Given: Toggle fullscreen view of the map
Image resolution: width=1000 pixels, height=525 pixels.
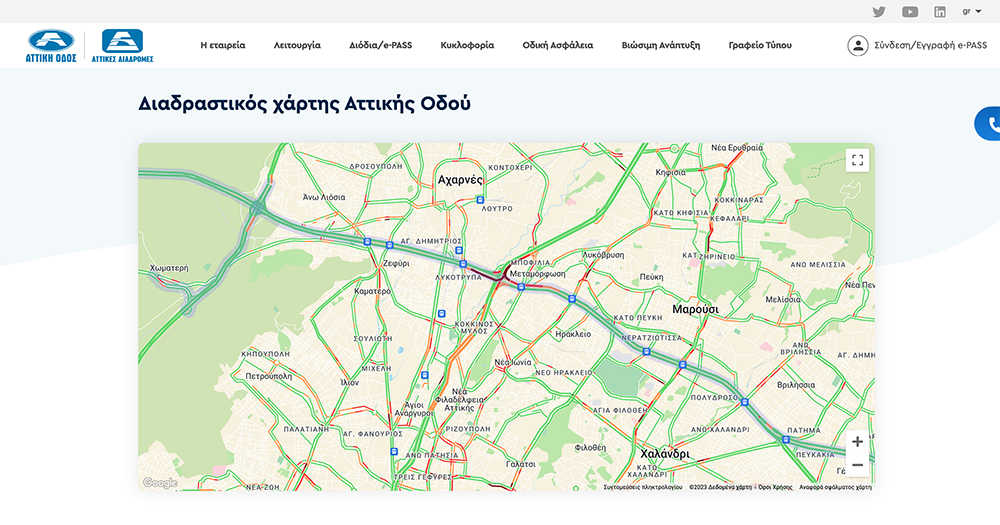Looking at the screenshot, I should 857,160.
